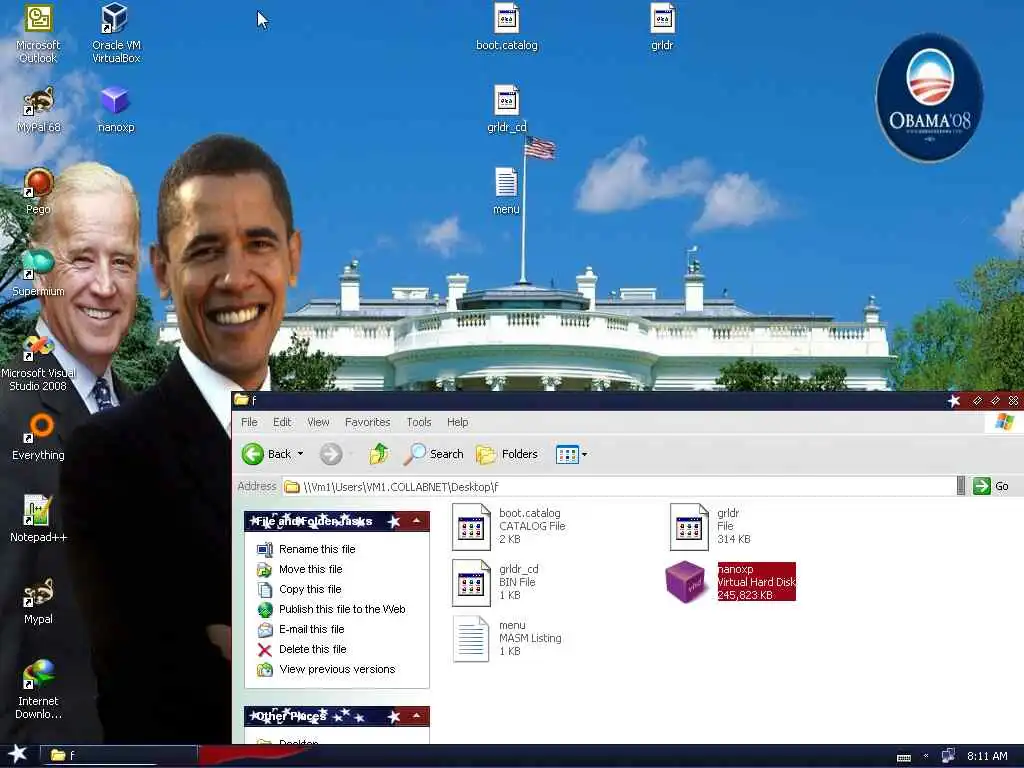Open the Help menu
1024x768 pixels.
click(457, 422)
